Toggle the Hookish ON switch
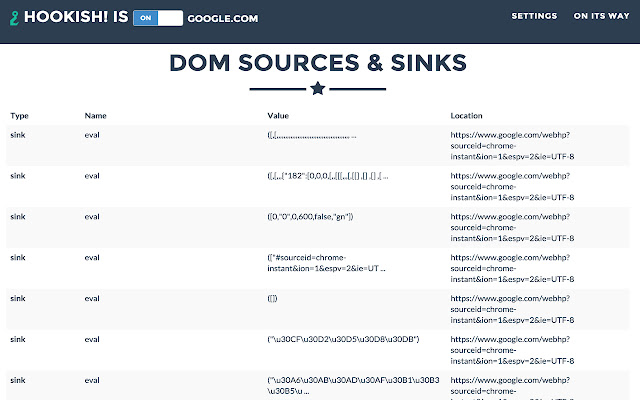 pyautogui.click(x=157, y=17)
